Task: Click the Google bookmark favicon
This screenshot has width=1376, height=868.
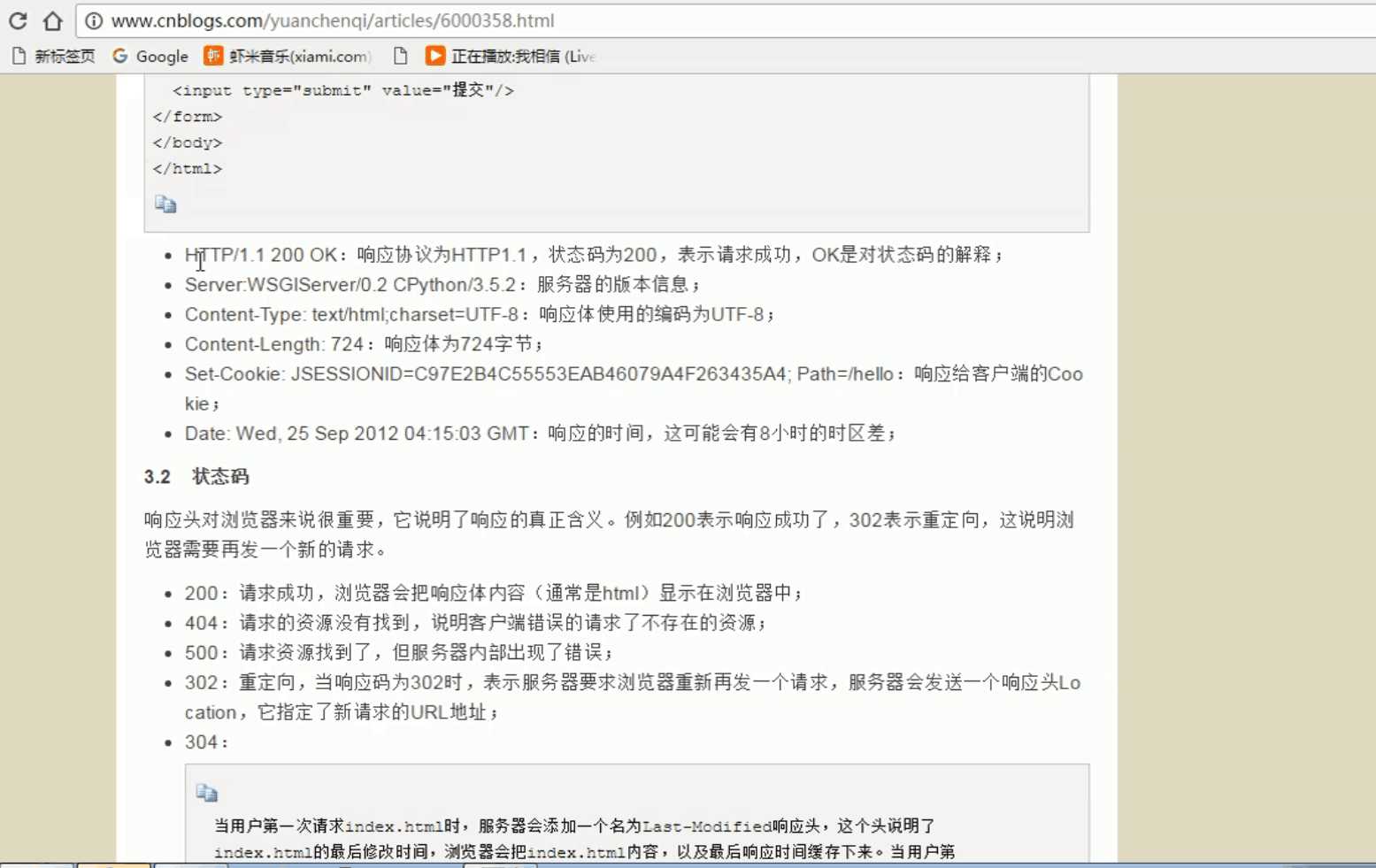Action: pyautogui.click(x=120, y=57)
